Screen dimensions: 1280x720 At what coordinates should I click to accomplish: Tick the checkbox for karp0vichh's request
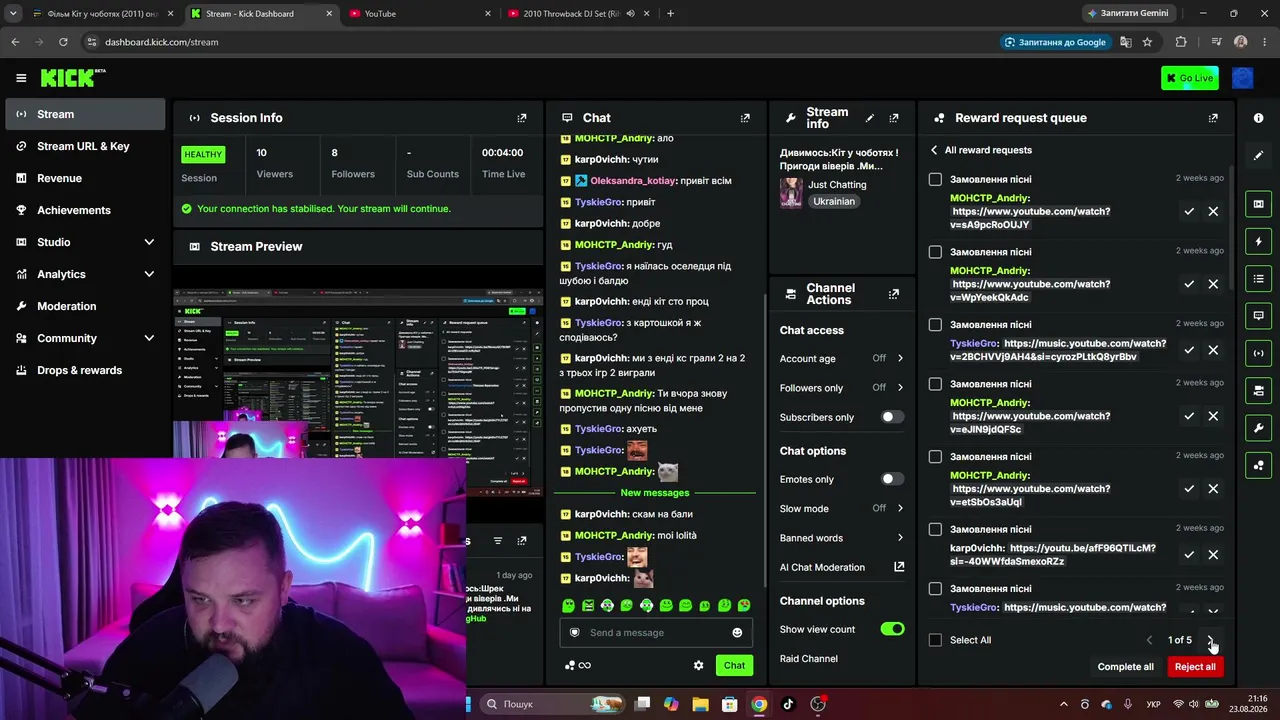click(935, 529)
